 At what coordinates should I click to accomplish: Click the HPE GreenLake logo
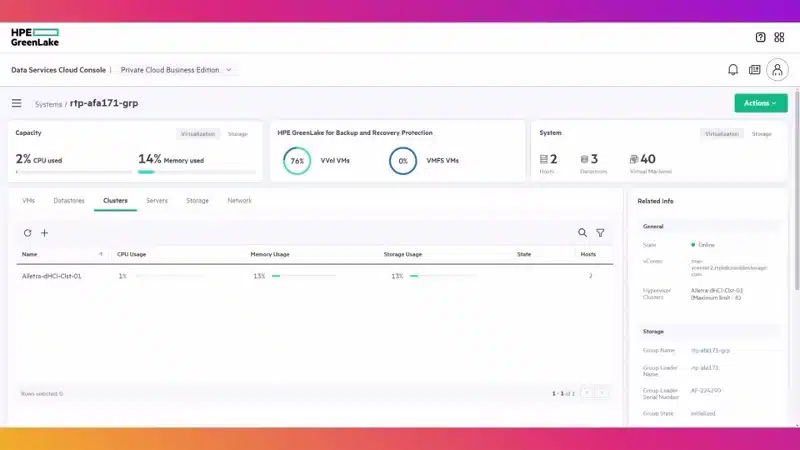coord(35,37)
